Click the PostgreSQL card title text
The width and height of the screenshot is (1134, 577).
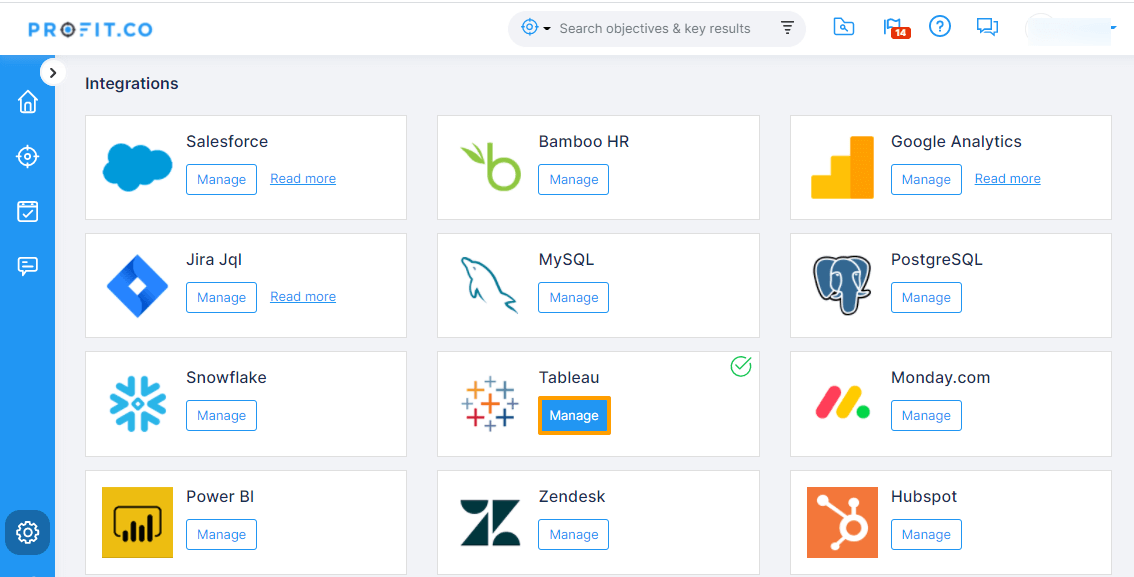pos(937,260)
